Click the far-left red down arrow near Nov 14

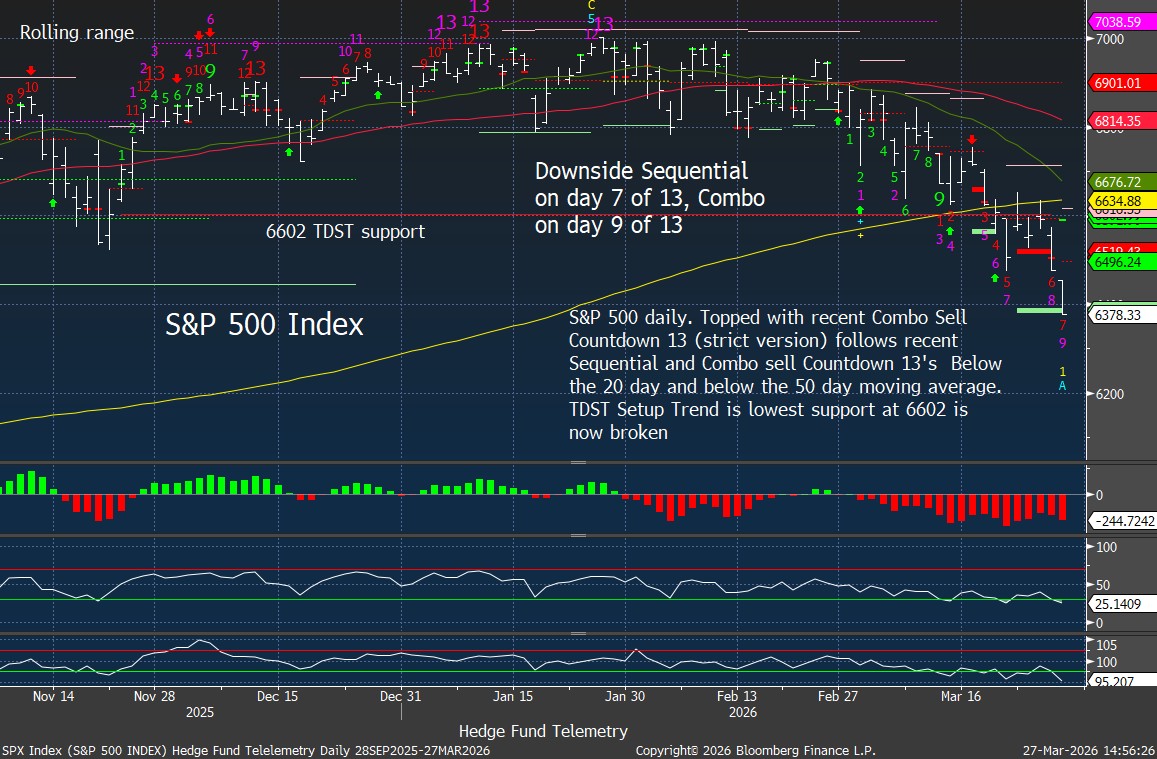point(31,71)
